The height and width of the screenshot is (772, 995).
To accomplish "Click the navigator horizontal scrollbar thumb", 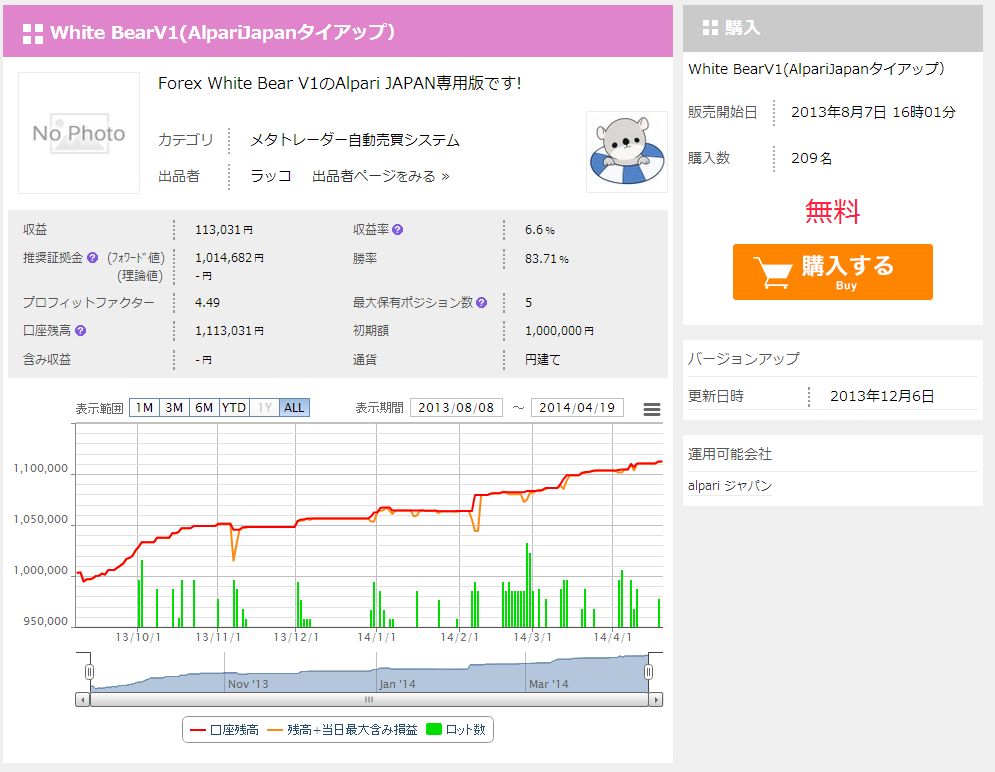I will point(369,700).
